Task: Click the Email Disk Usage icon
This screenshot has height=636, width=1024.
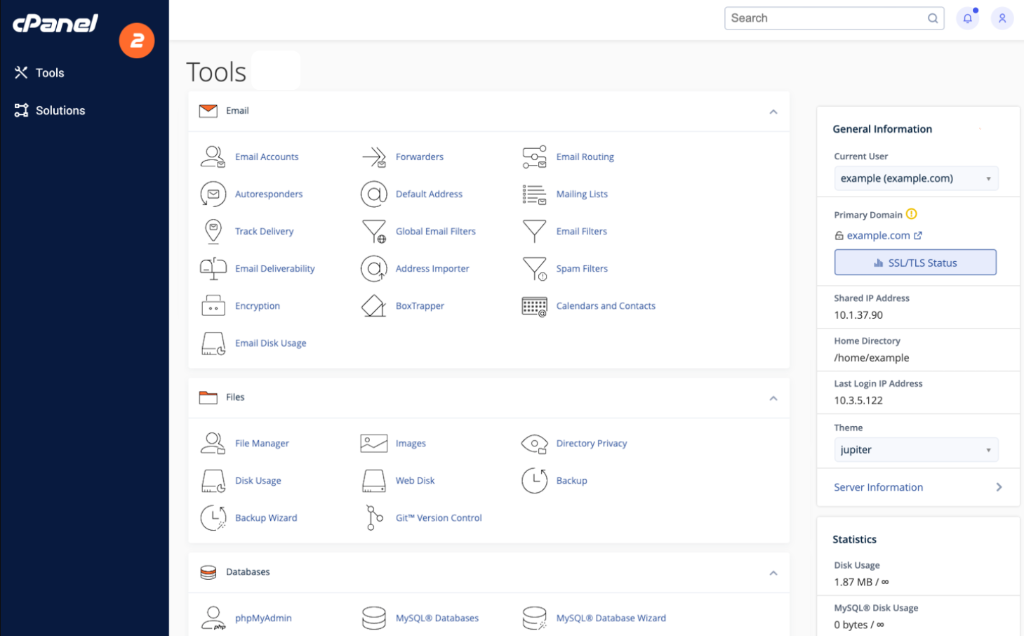Action: pyautogui.click(x=213, y=343)
